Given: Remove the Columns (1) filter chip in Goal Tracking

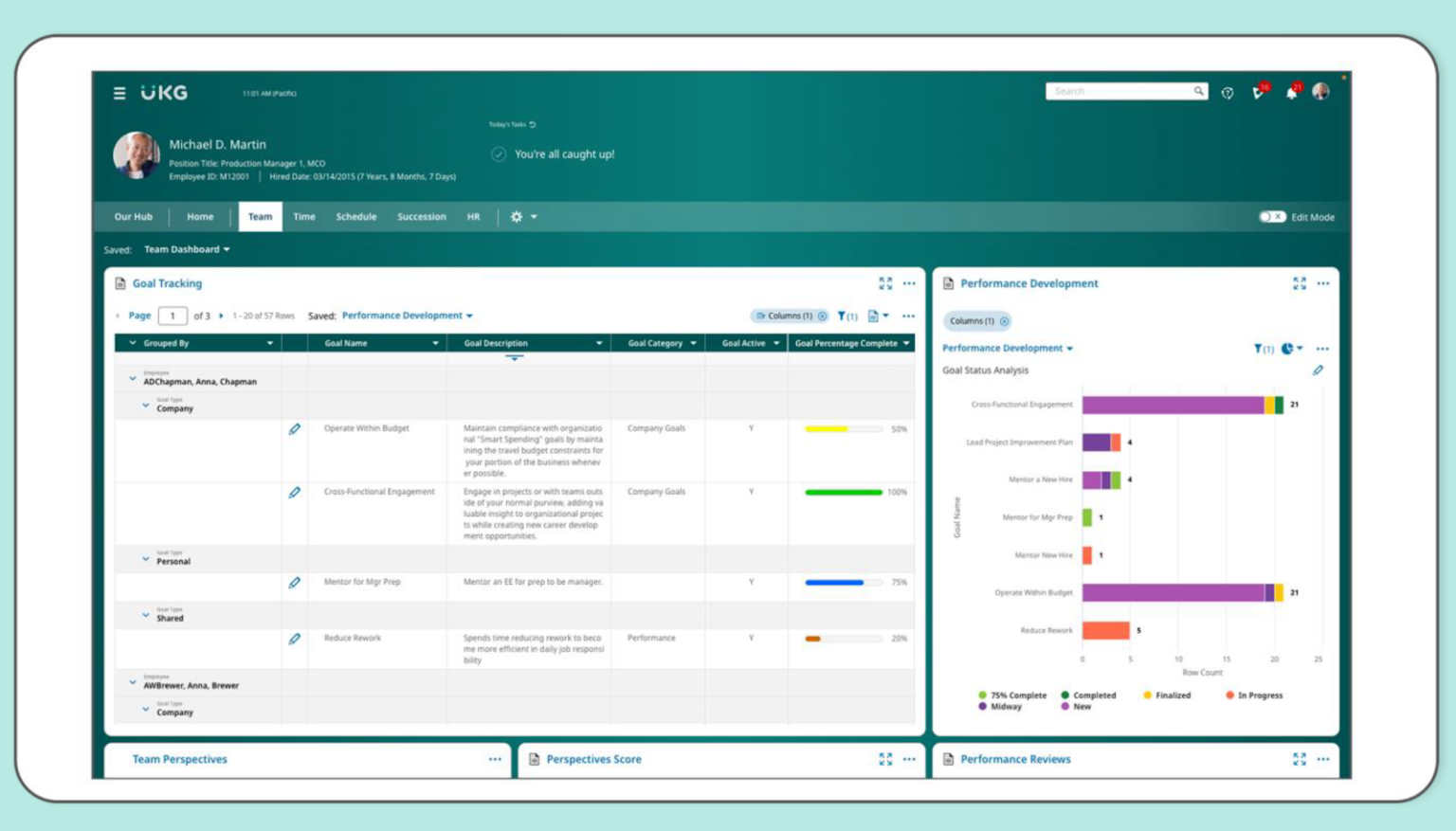Looking at the screenshot, I should (x=822, y=316).
